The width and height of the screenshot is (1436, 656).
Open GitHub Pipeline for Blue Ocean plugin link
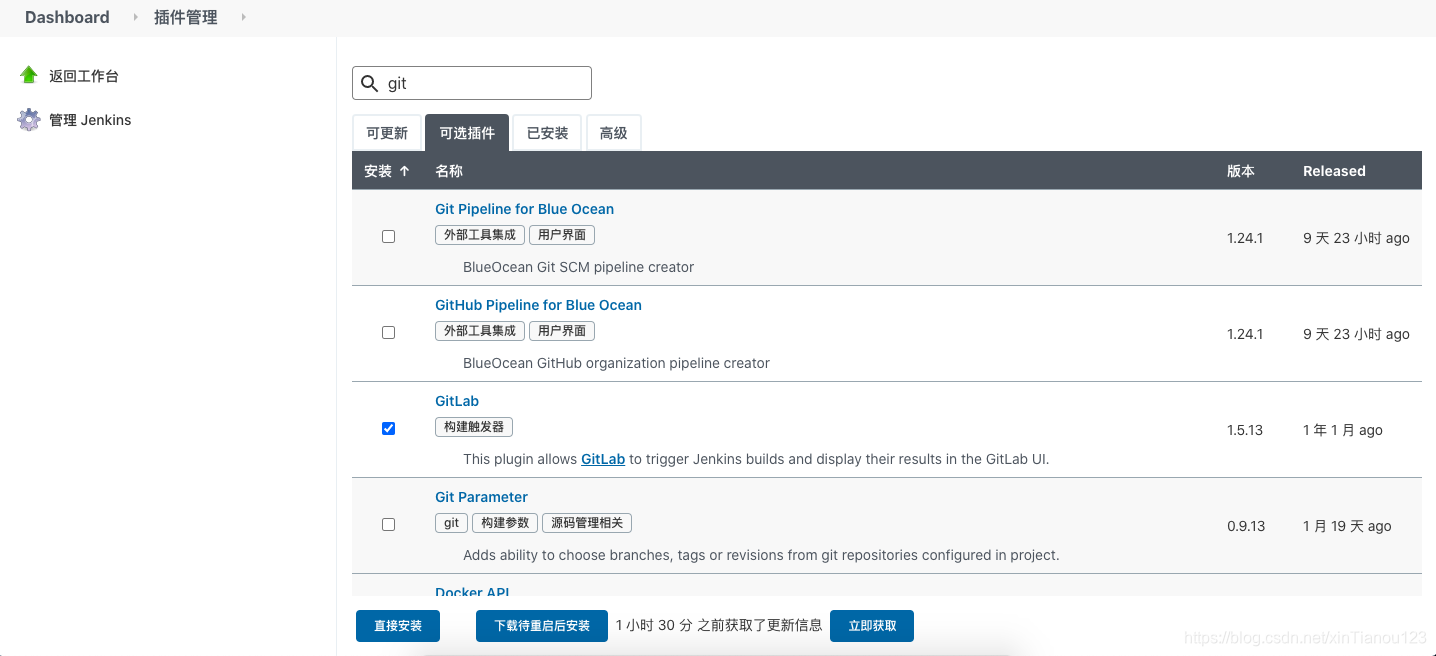pos(538,305)
